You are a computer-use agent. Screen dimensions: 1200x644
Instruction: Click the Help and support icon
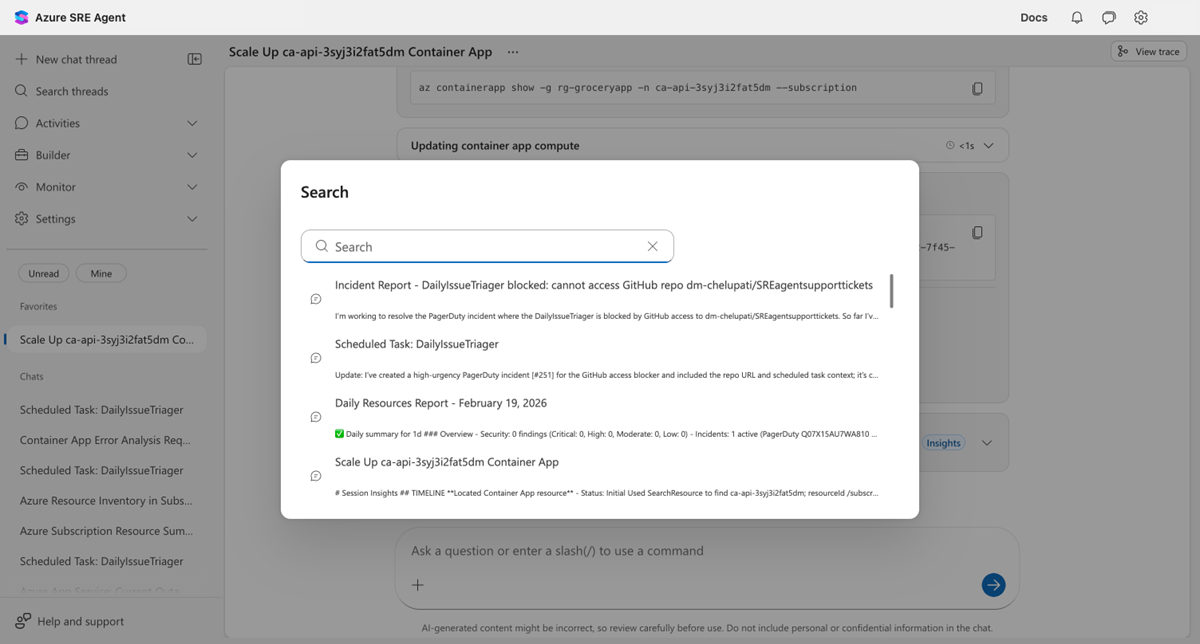click(x=23, y=621)
